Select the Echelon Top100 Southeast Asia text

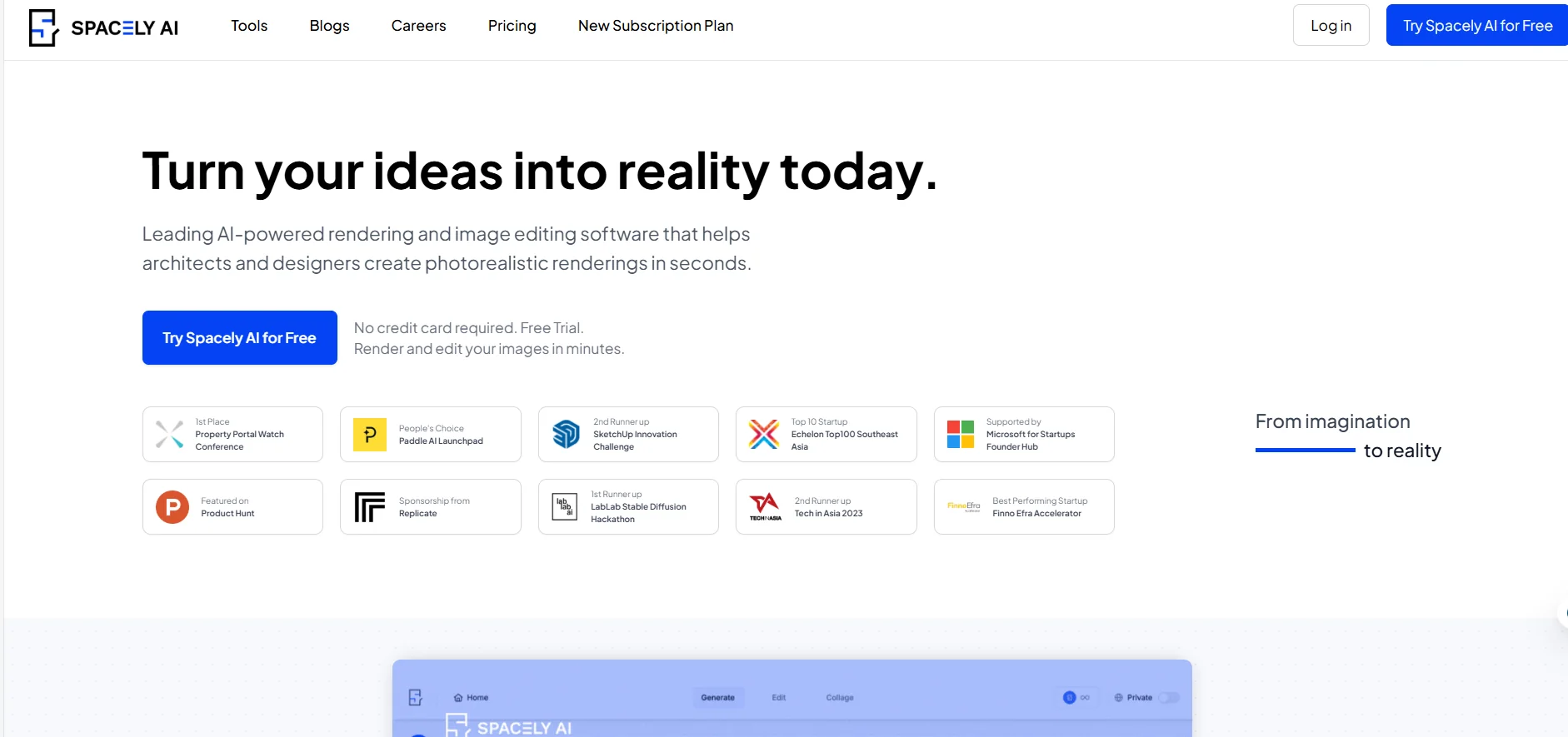click(845, 441)
